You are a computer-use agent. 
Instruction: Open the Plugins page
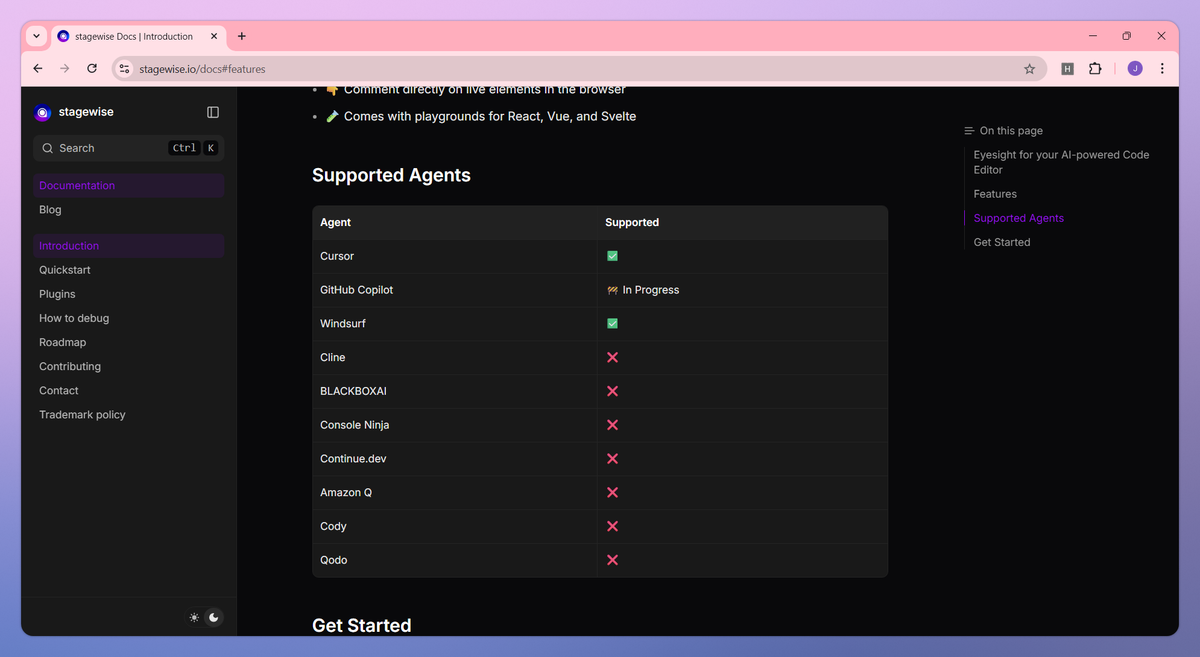click(128, 294)
